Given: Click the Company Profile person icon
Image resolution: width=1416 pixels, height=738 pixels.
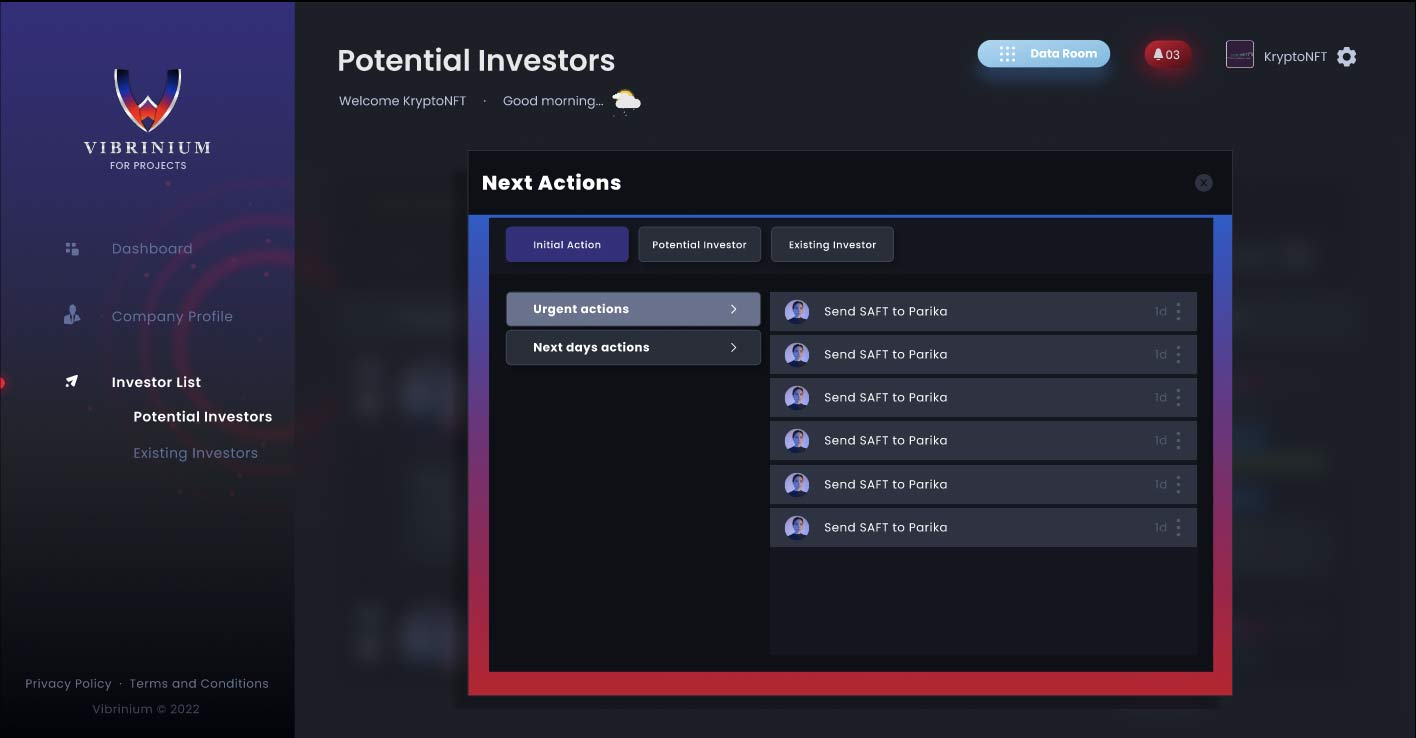Looking at the screenshot, I should pos(72,316).
